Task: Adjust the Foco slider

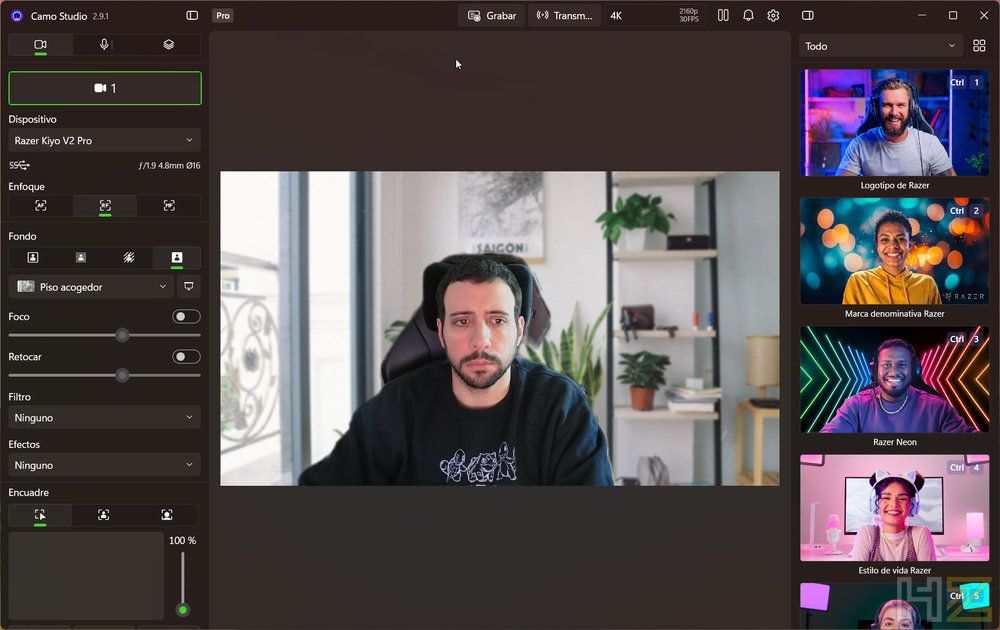Action: [122, 335]
